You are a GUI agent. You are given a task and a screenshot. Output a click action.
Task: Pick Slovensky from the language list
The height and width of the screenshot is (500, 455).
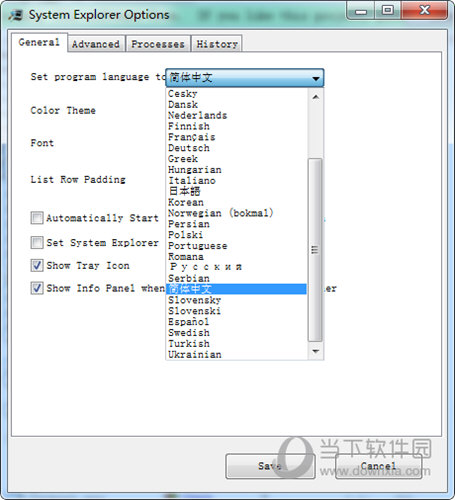click(x=236, y=300)
